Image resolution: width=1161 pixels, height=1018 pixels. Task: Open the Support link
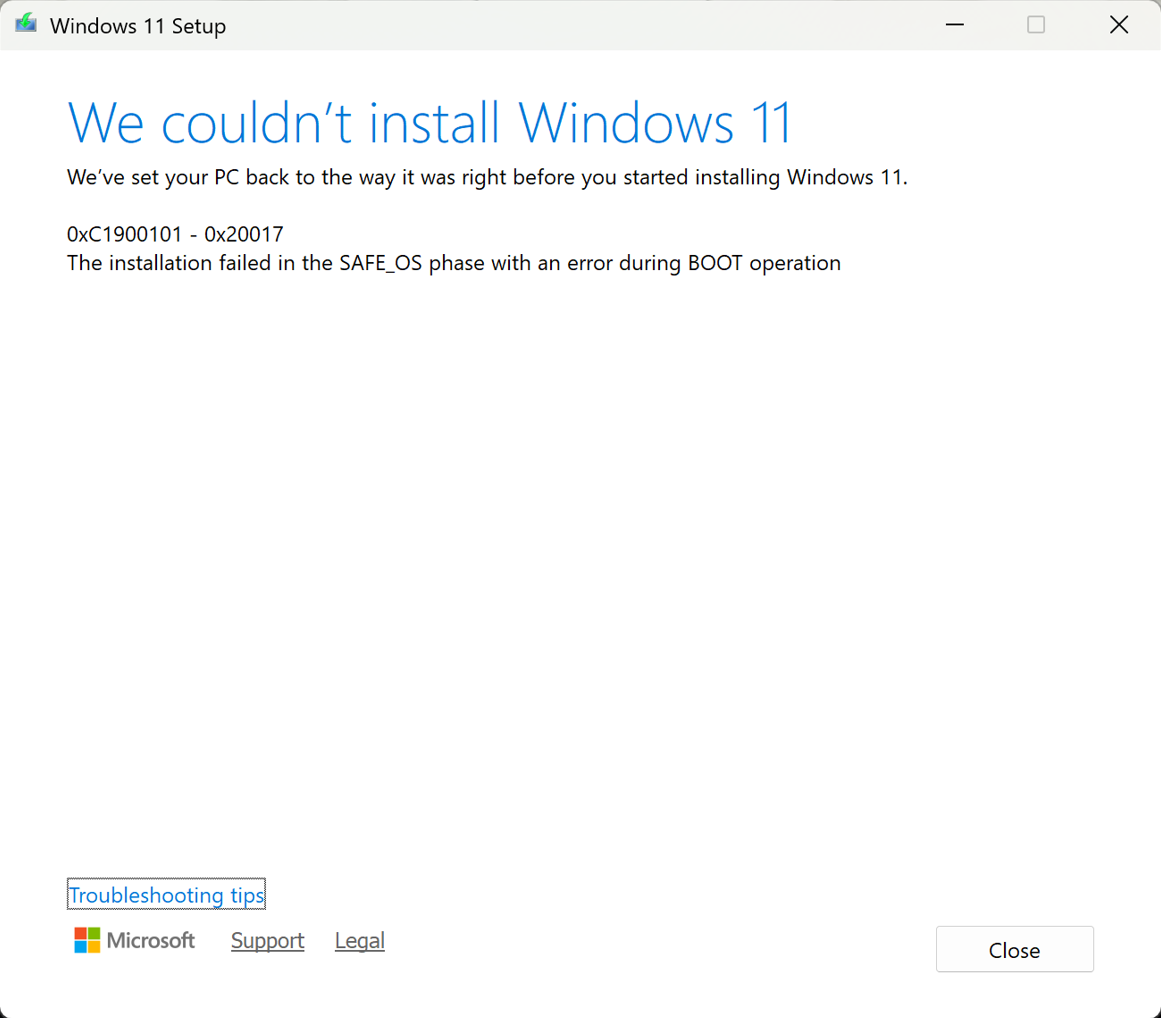point(267,940)
